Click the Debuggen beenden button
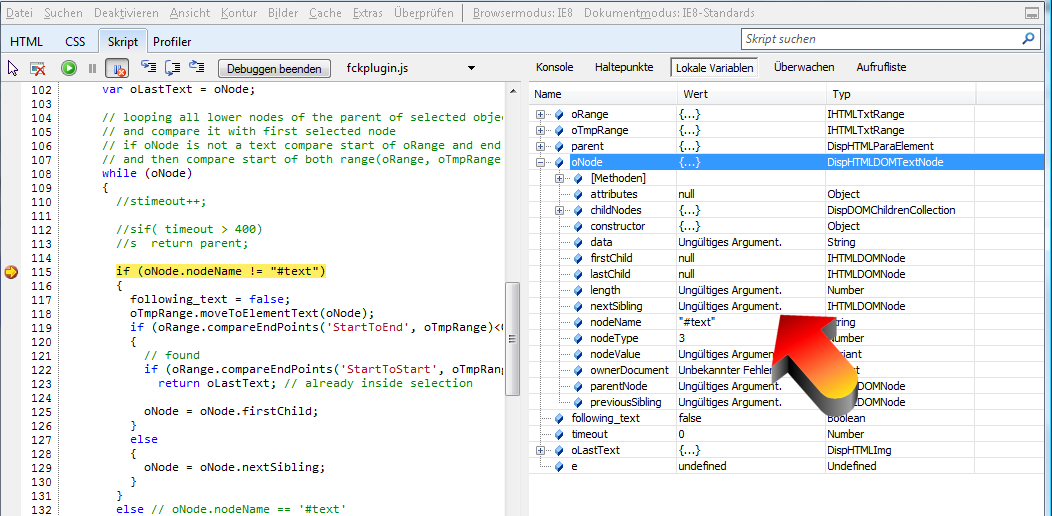The height and width of the screenshot is (516, 1052). coord(275,69)
